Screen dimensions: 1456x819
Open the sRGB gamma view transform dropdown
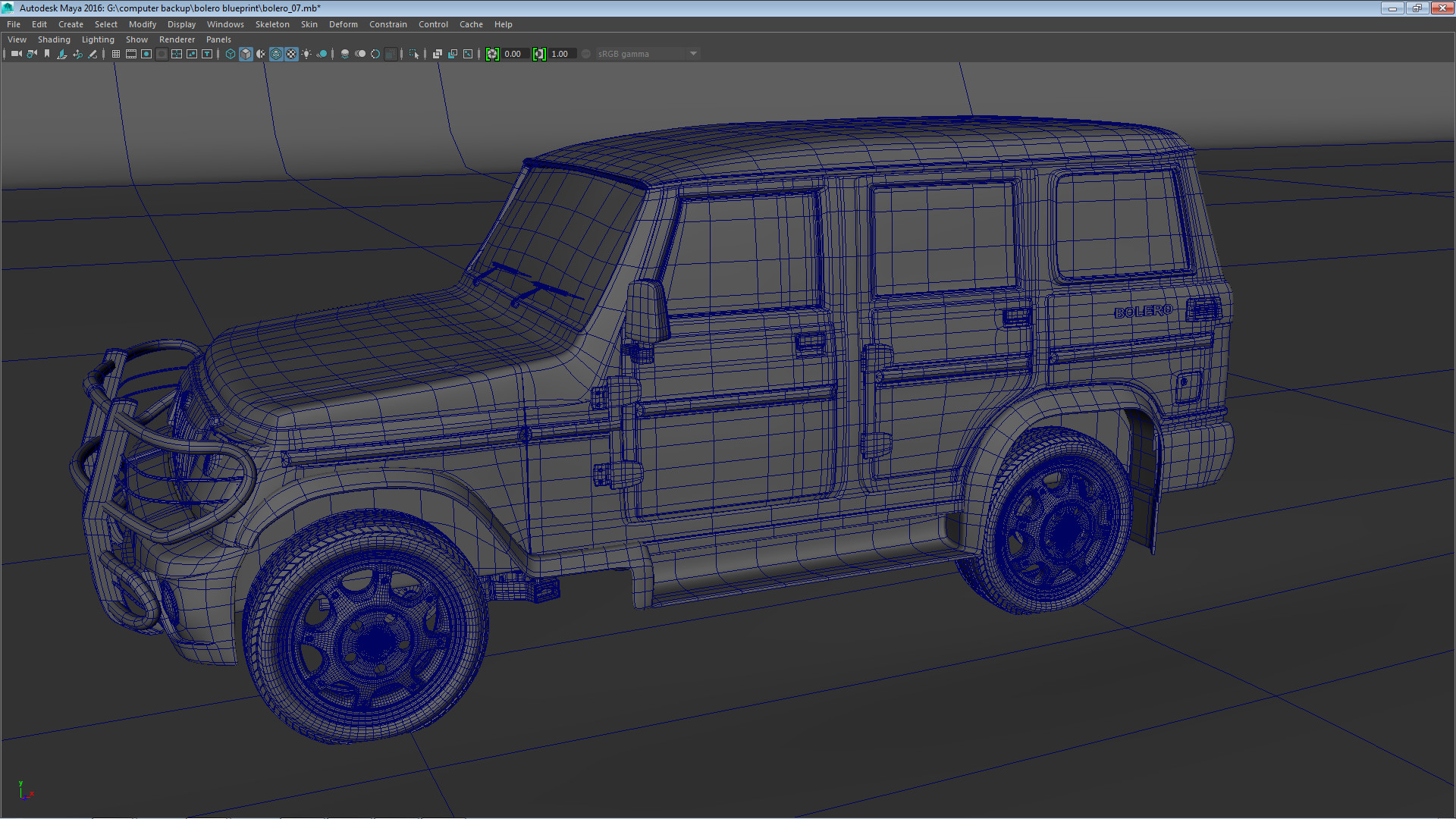coord(647,54)
